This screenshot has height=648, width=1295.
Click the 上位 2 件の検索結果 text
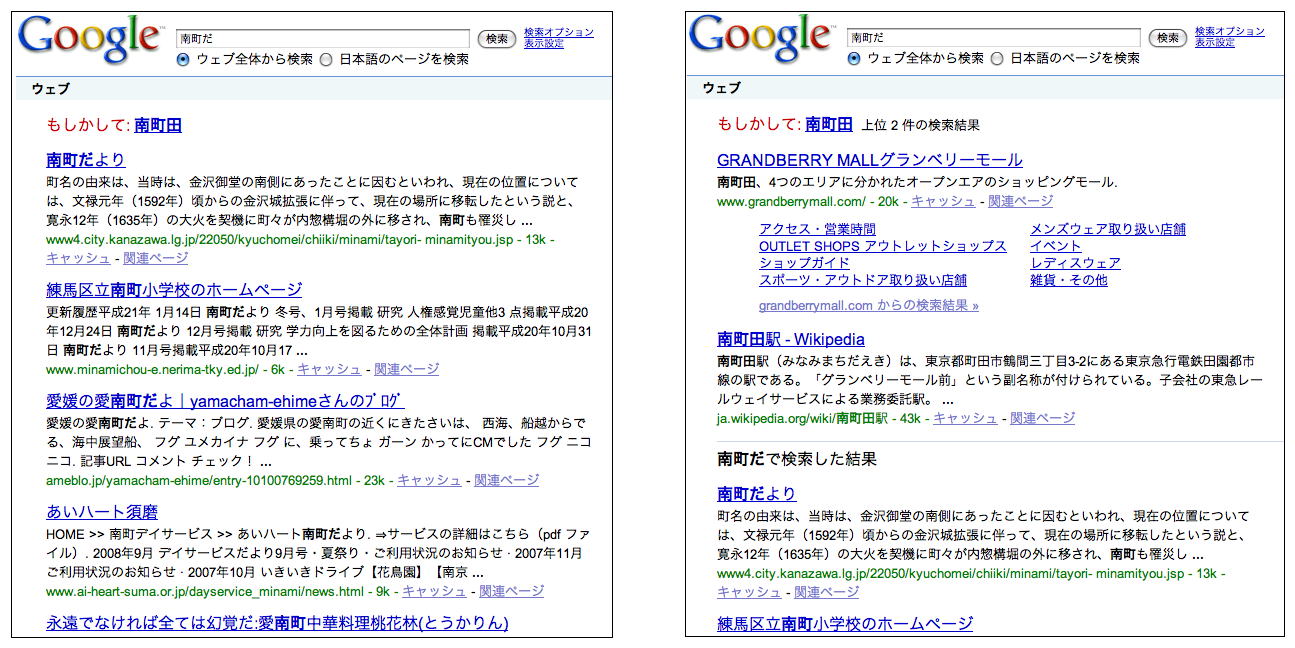pos(920,126)
